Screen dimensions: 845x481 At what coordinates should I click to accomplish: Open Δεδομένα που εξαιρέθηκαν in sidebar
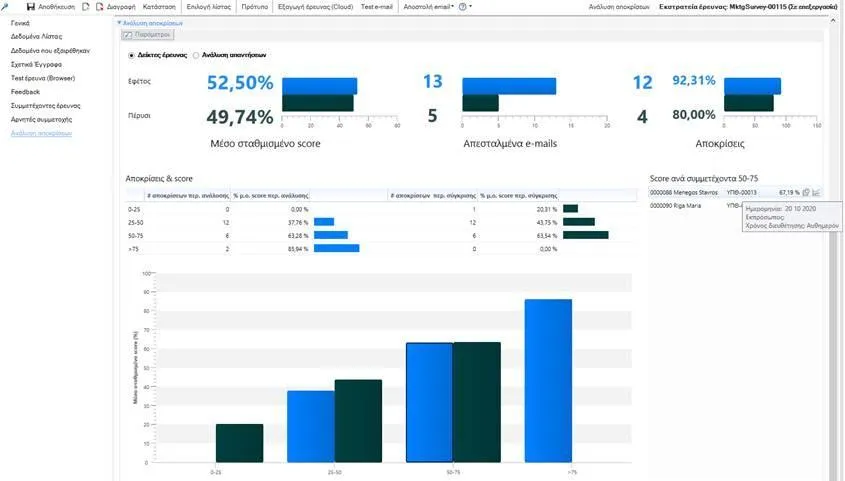50,51
